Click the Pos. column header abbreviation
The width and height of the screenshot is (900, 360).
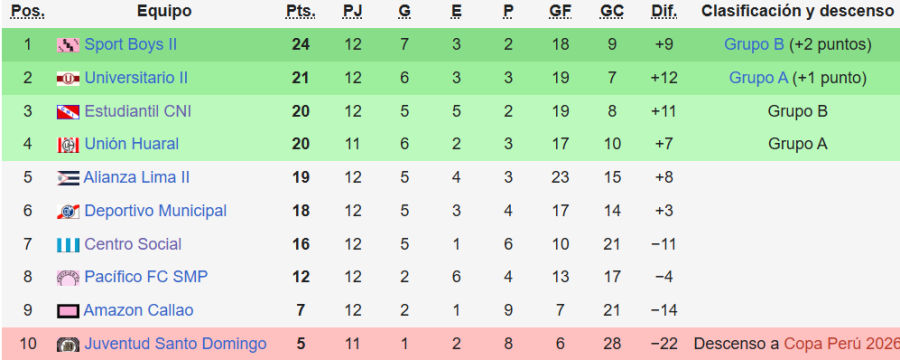(x=28, y=11)
